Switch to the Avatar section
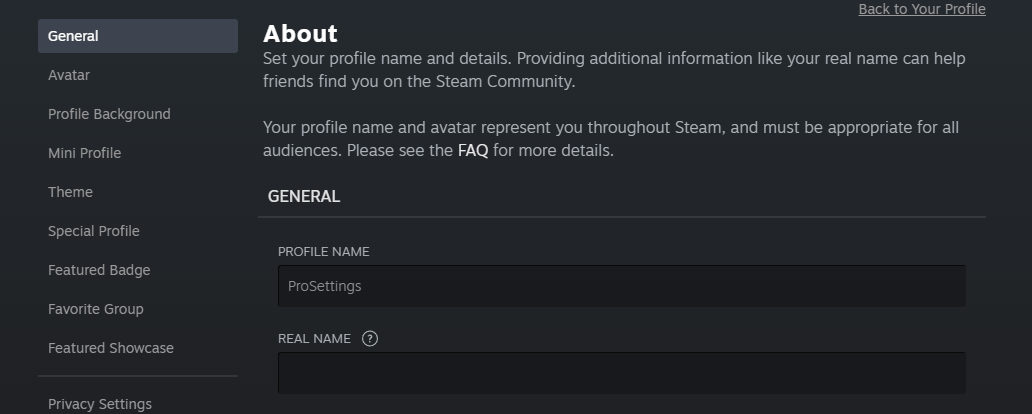The width and height of the screenshot is (1032, 414). (x=69, y=75)
